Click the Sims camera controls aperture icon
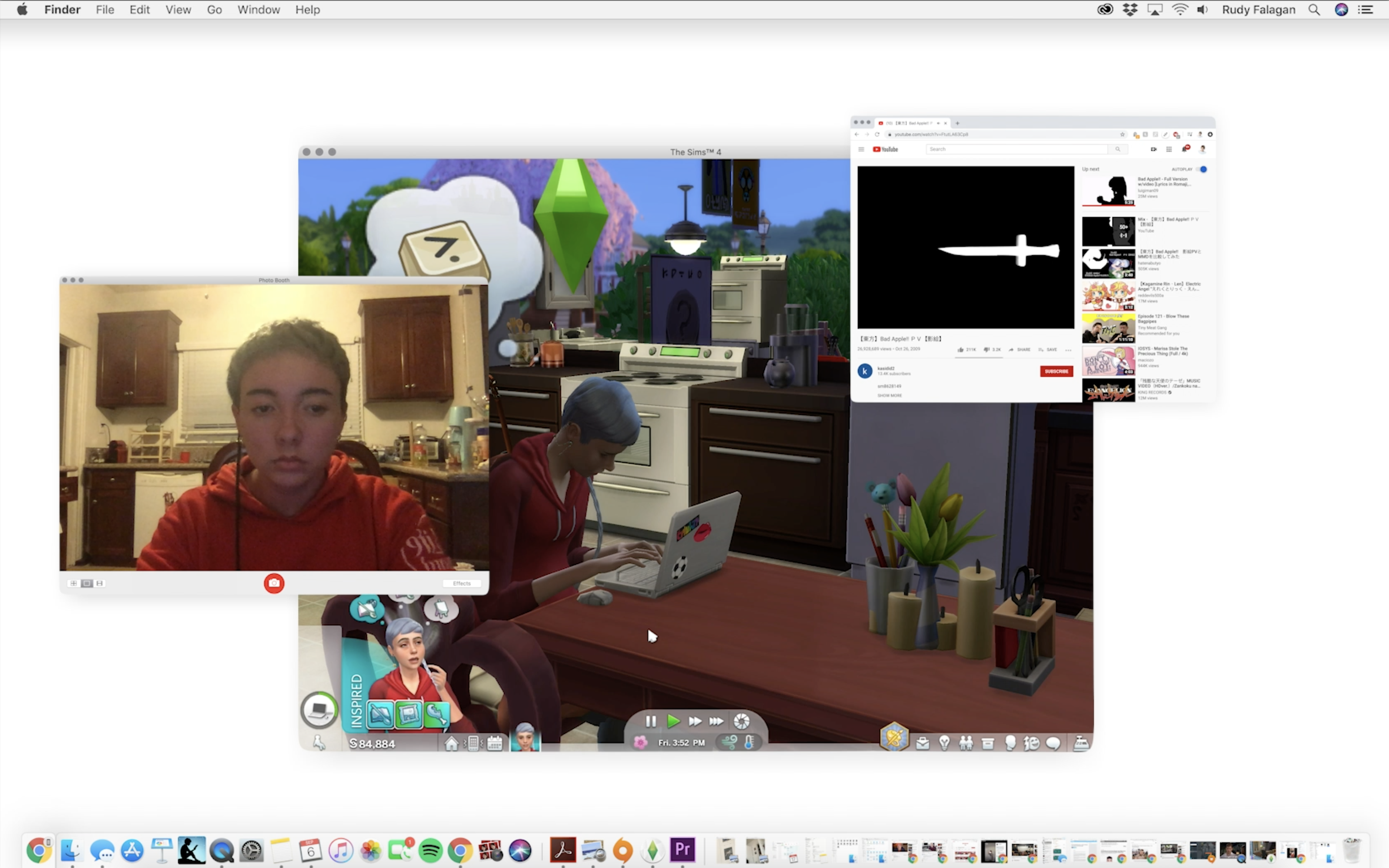1389x868 pixels. [742, 721]
